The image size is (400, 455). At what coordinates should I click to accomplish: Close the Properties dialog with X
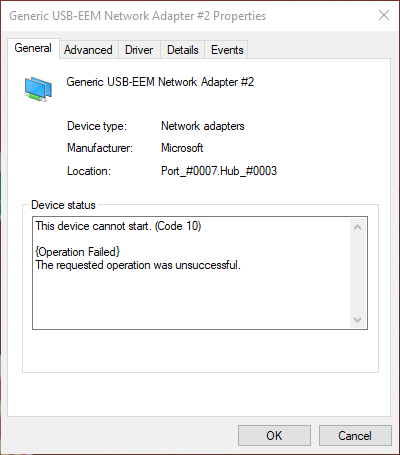384,15
